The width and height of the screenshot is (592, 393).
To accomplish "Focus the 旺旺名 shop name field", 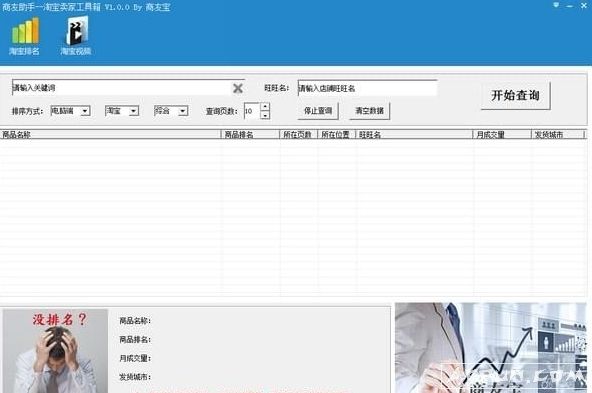I will 367,88.
